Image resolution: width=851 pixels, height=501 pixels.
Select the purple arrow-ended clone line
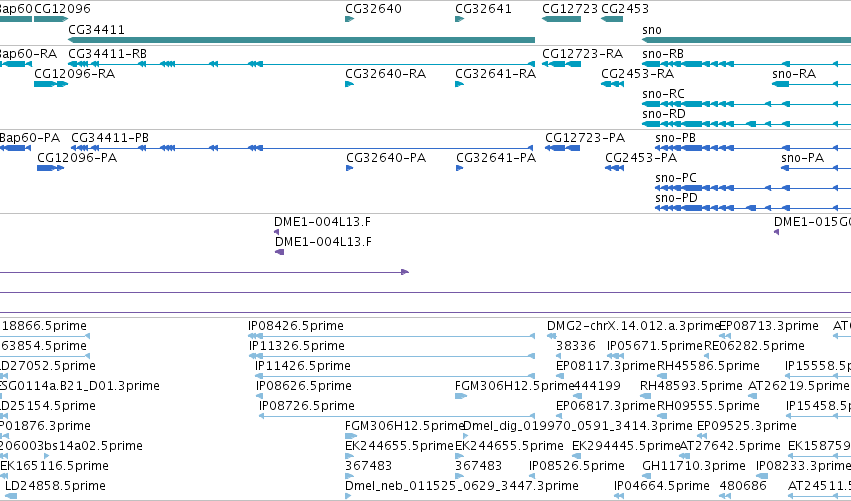click(204, 272)
